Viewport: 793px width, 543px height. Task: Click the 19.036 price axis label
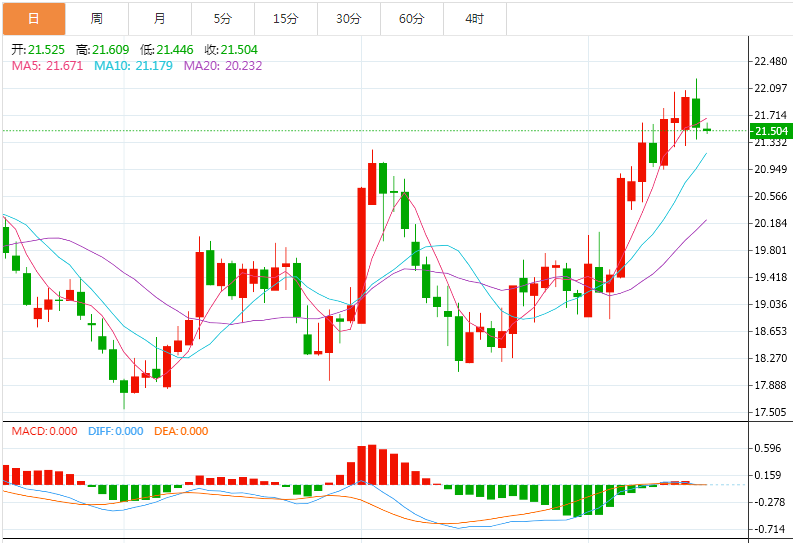(x=771, y=304)
